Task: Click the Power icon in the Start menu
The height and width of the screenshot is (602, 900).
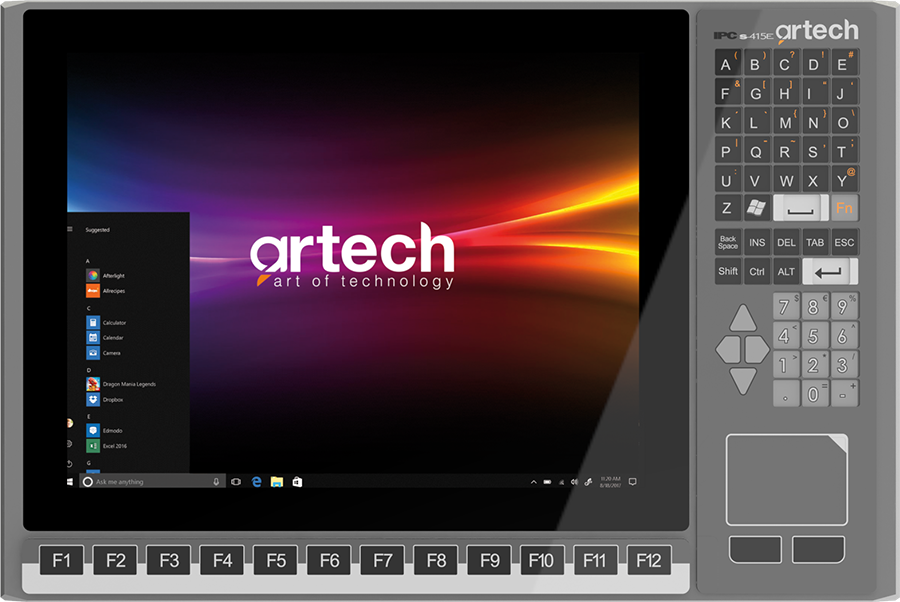Action: [69, 464]
